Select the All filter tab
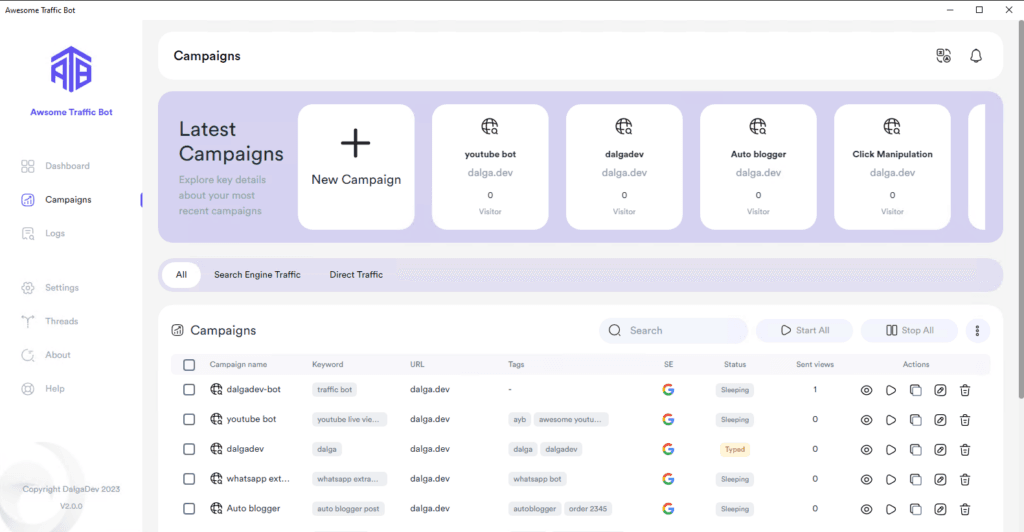This screenshot has height=532, width=1024. (181, 275)
